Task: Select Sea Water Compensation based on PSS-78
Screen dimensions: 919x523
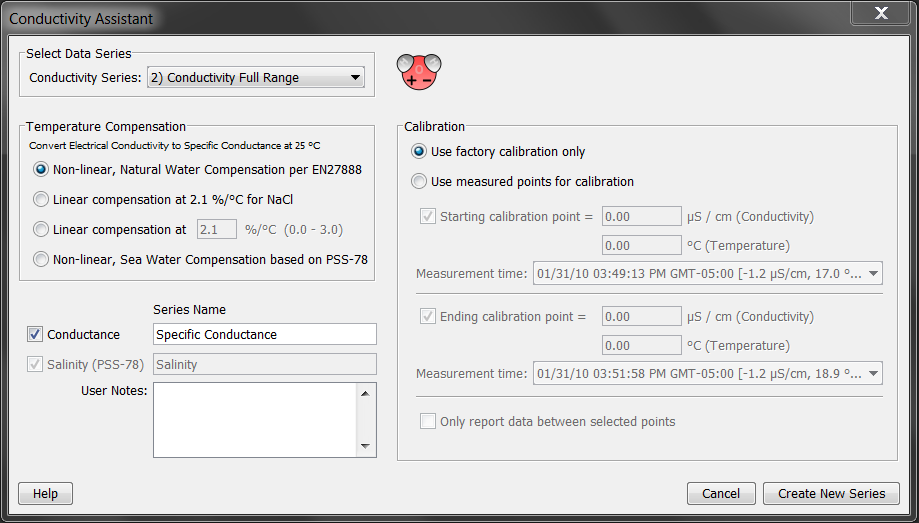Action: pyautogui.click(x=41, y=259)
